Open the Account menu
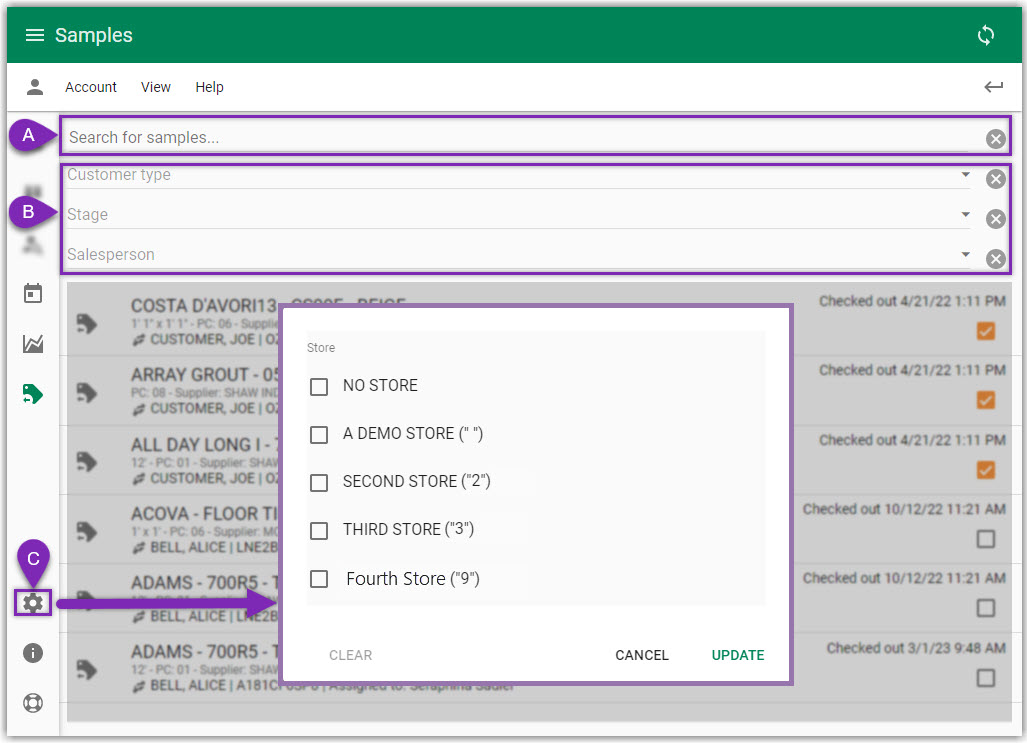1027x743 pixels. point(91,87)
